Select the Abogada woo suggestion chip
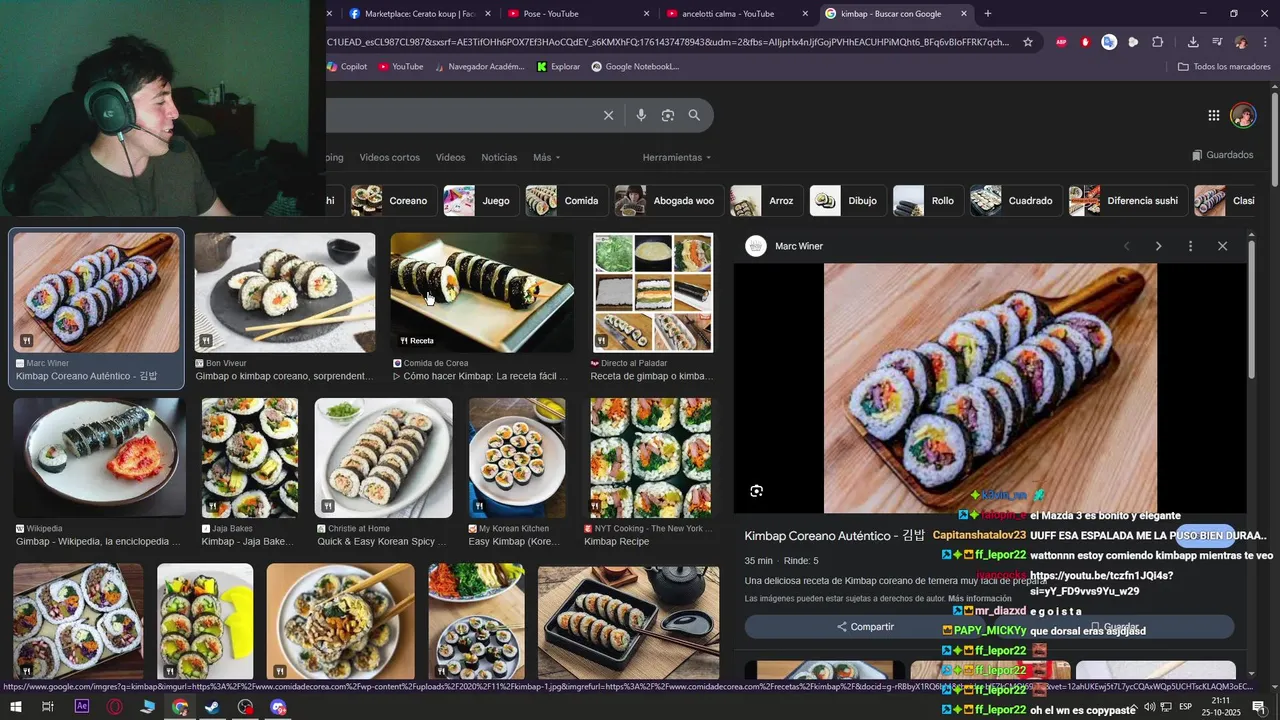Screen dimensions: 1280x720 point(667,200)
